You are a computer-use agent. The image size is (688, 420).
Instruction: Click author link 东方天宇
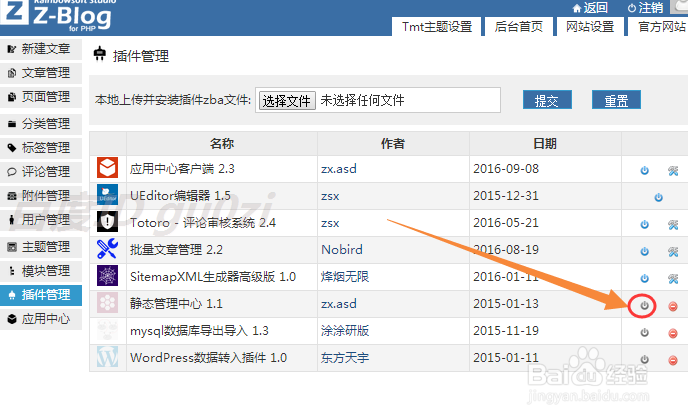tap(345, 358)
